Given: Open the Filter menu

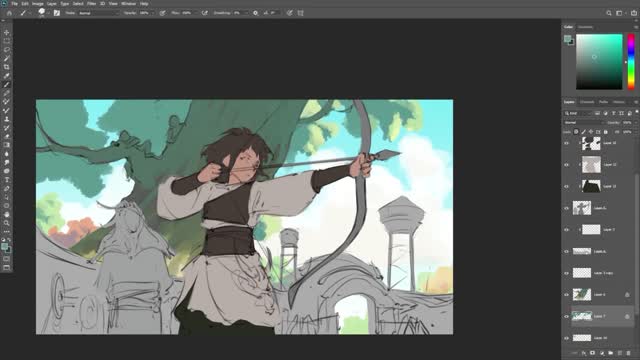Looking at the screenshot, I should 91,4.
